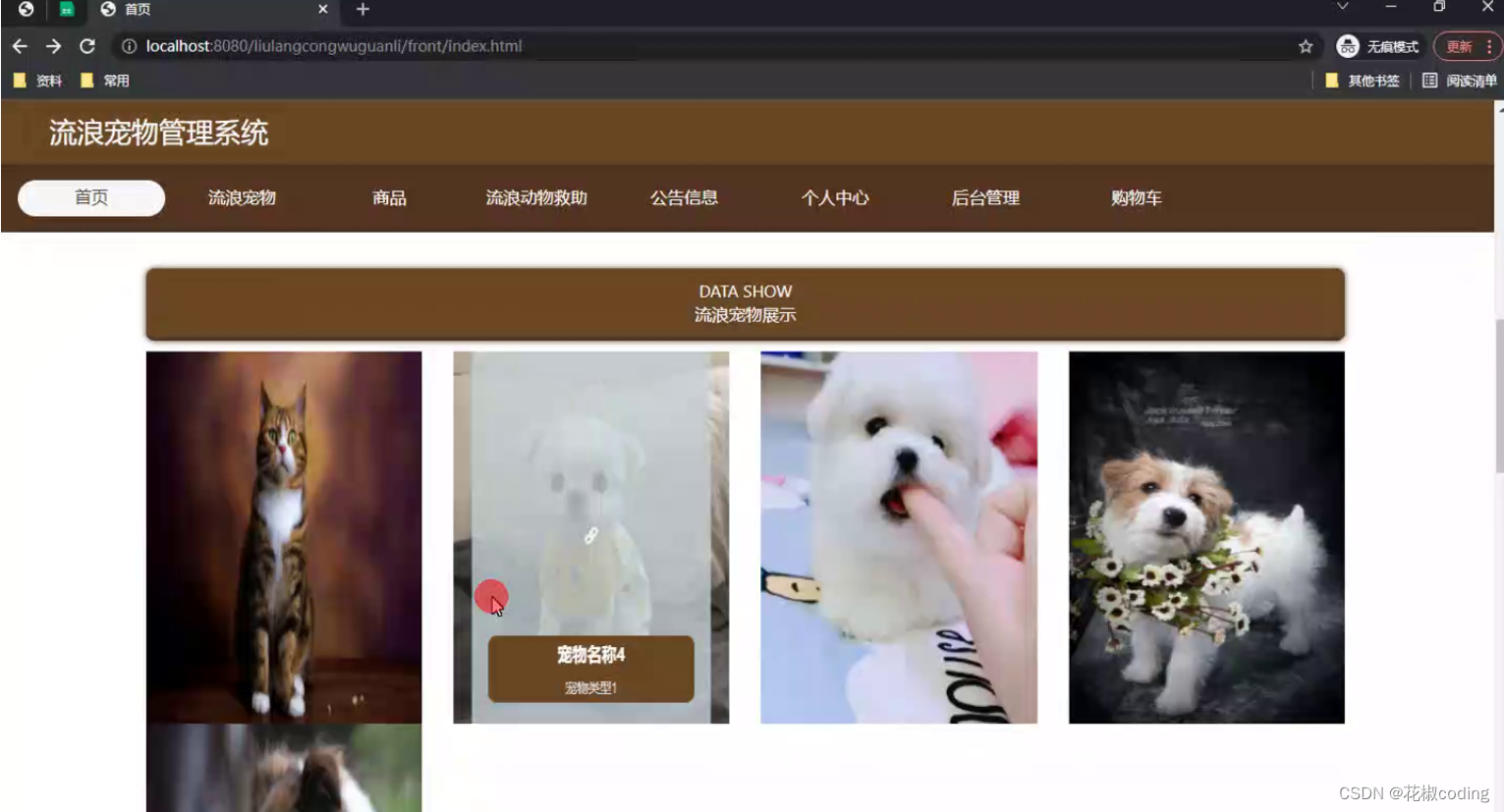Open the 常用 bookmark folder
The width and height of the screenshot is (1504, 812).
coord(105,81)
